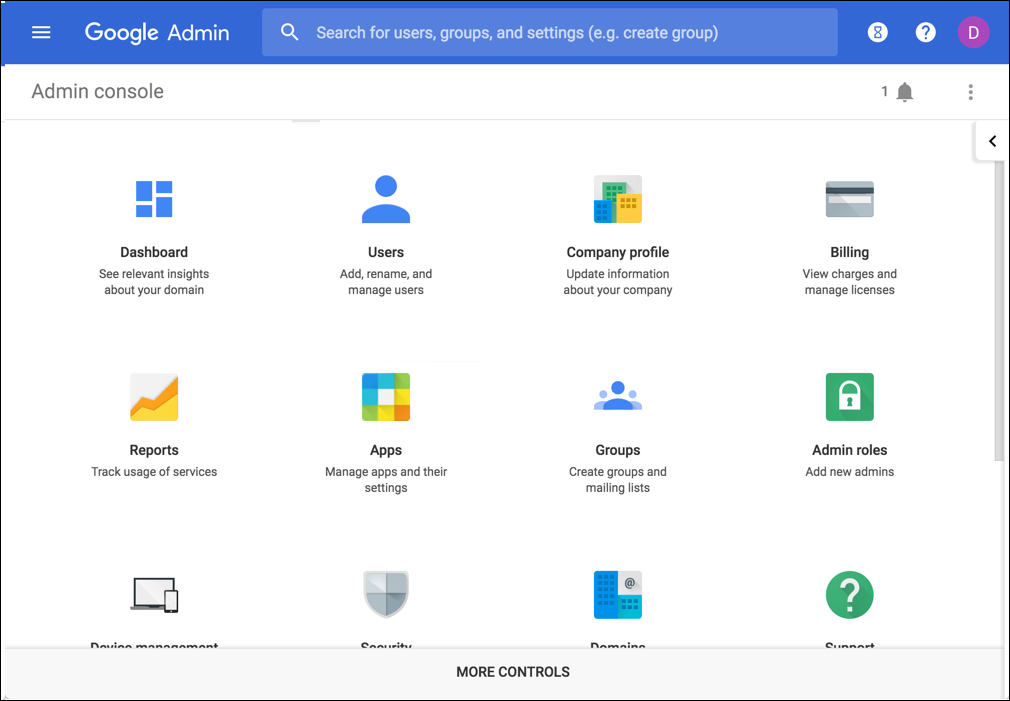This screenshot has width=1010, height=701.
Task: Click the search users and settings field
Action: 550,33
